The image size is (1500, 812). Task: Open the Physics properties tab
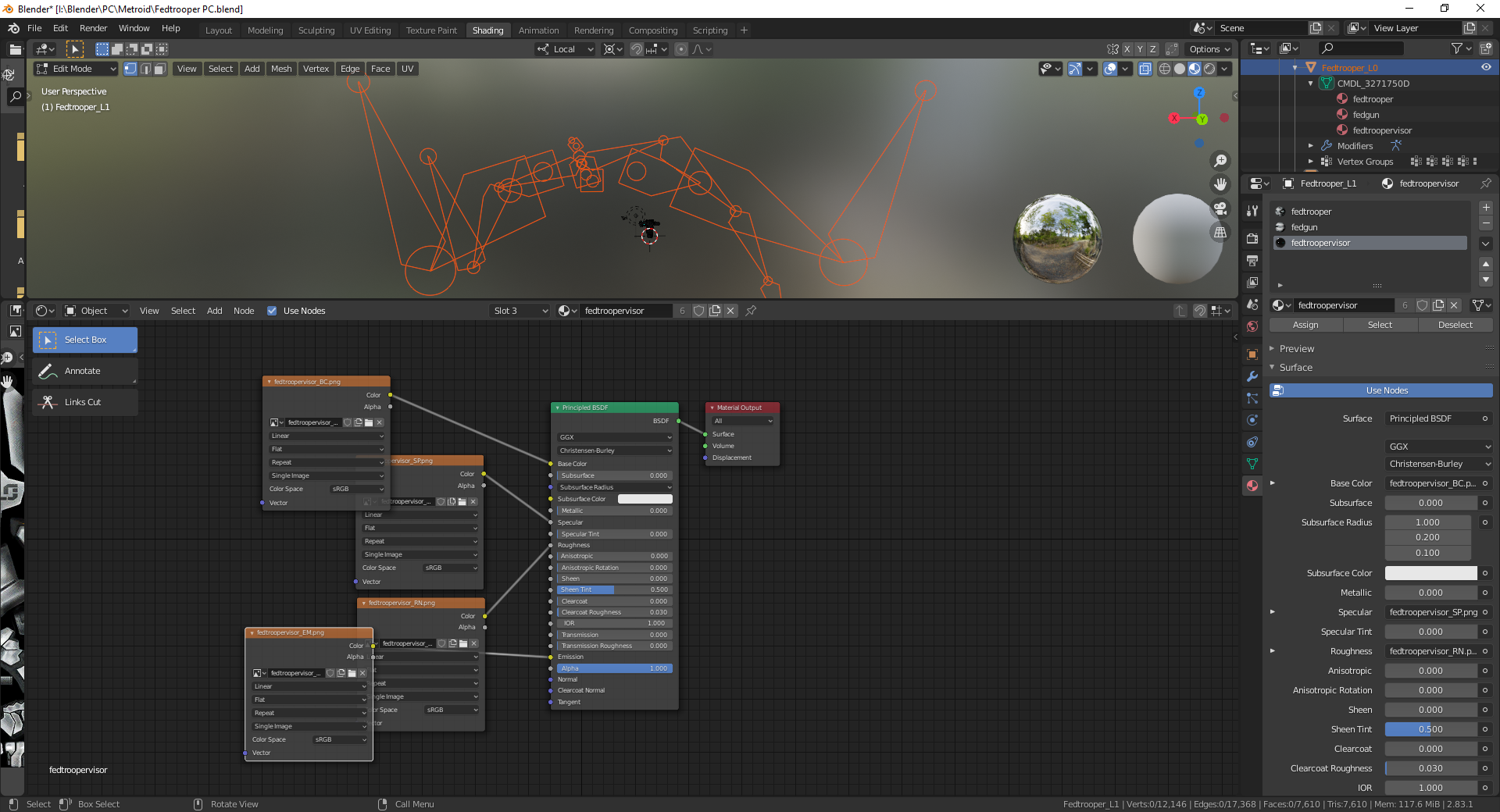[1252, 420]
